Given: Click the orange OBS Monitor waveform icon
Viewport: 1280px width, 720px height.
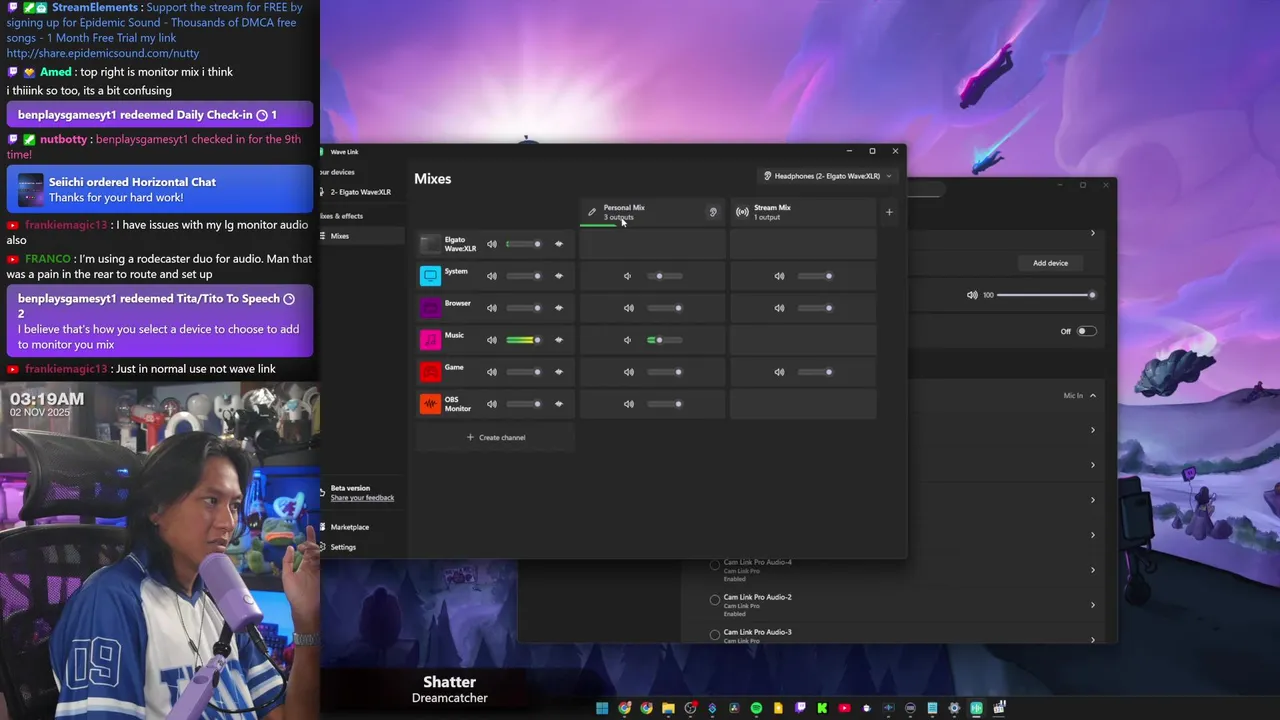Looking at the screenshot, I should click(x=430, y=404).
